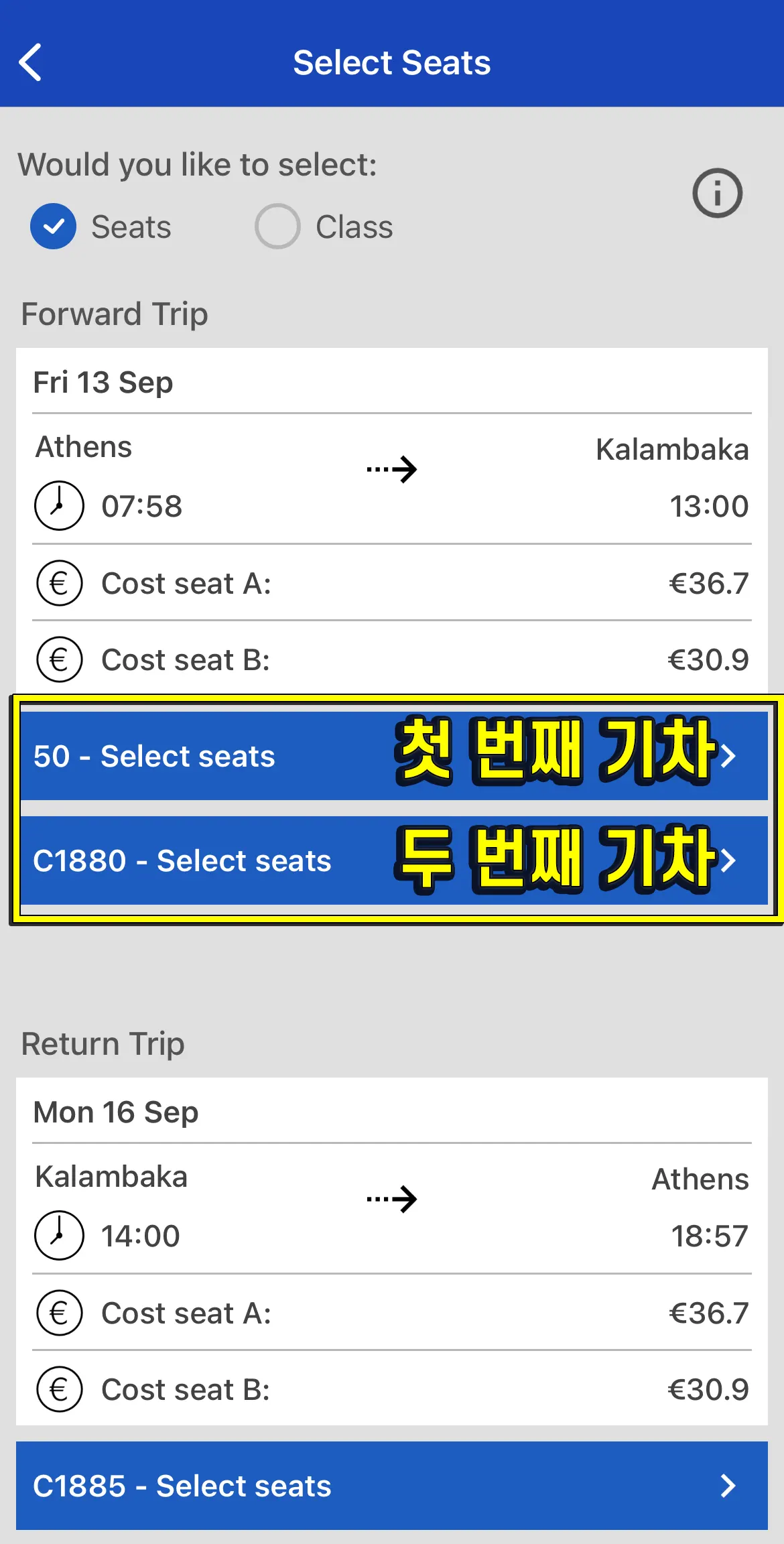The width and height of the screenshot is (784, 1544).
Task: Tap euro icon for return Cost seat B
Action: point(59,1389)
